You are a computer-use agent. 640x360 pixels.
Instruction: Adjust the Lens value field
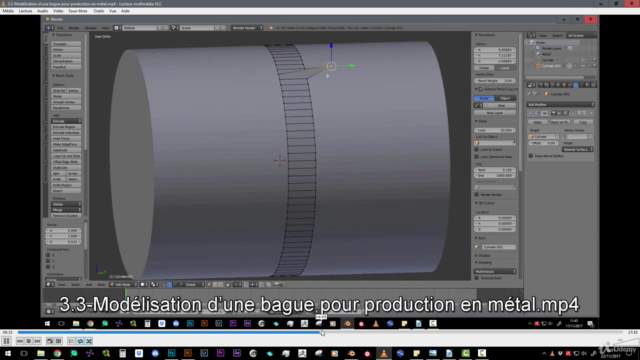pos(495,130)
